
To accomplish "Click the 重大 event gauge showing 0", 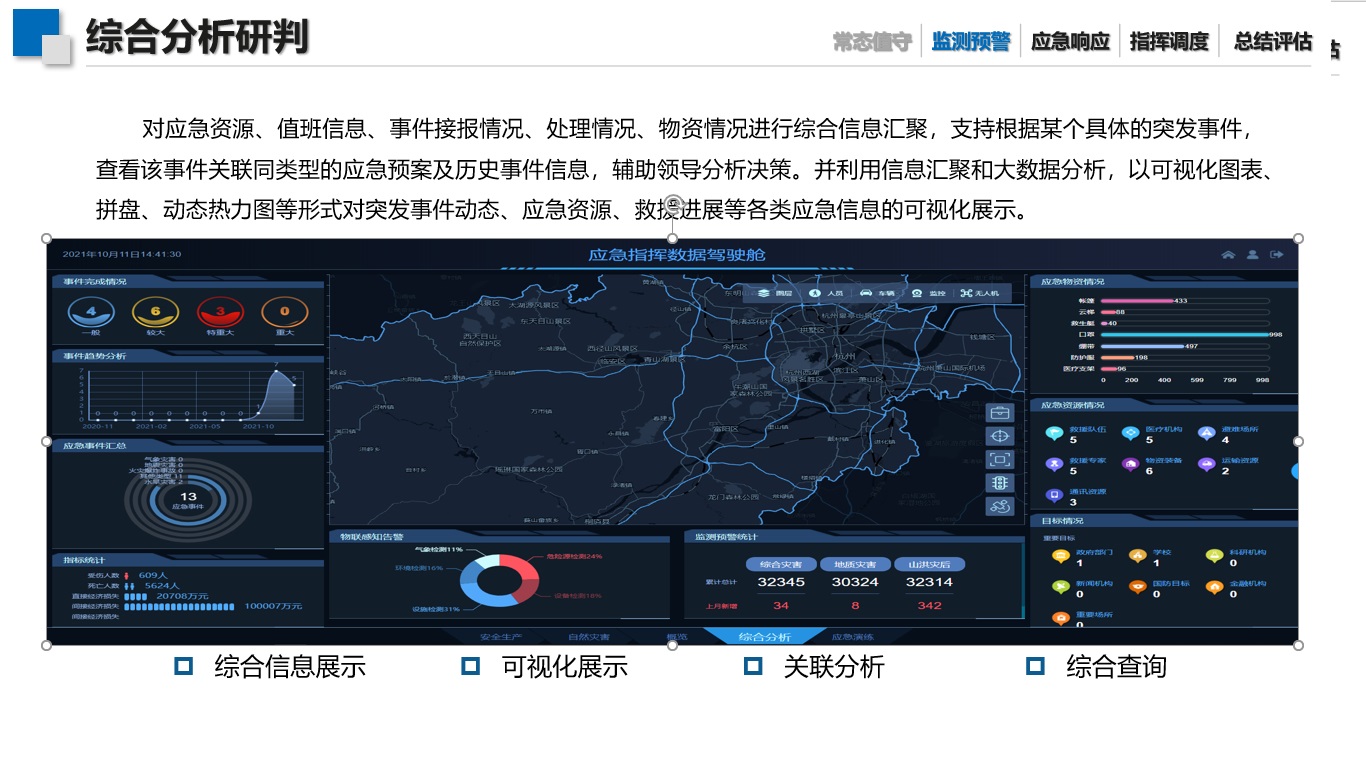I will pos(284,313).
